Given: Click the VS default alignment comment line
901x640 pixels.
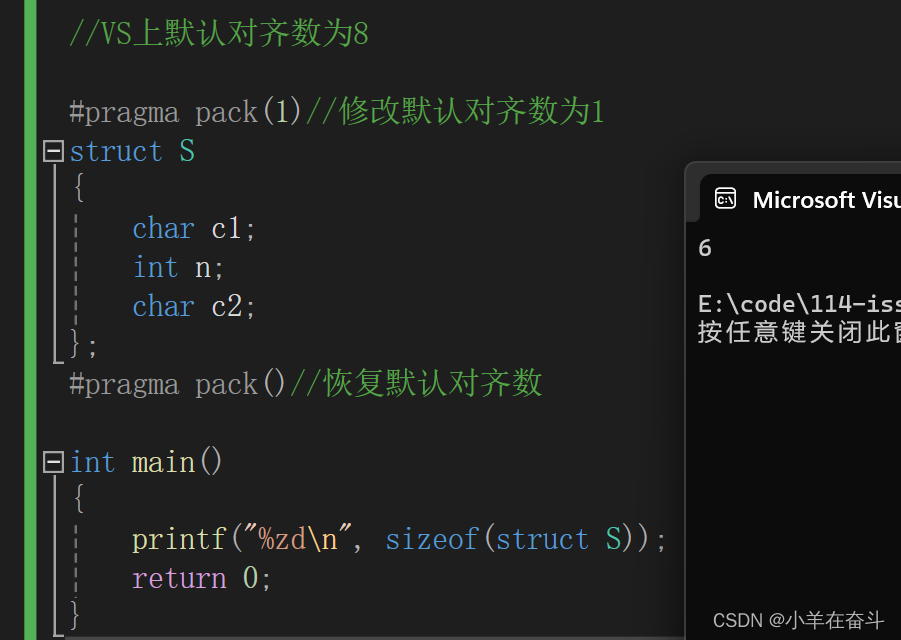Looking at the screenshot, I should [x=219, y=33].
